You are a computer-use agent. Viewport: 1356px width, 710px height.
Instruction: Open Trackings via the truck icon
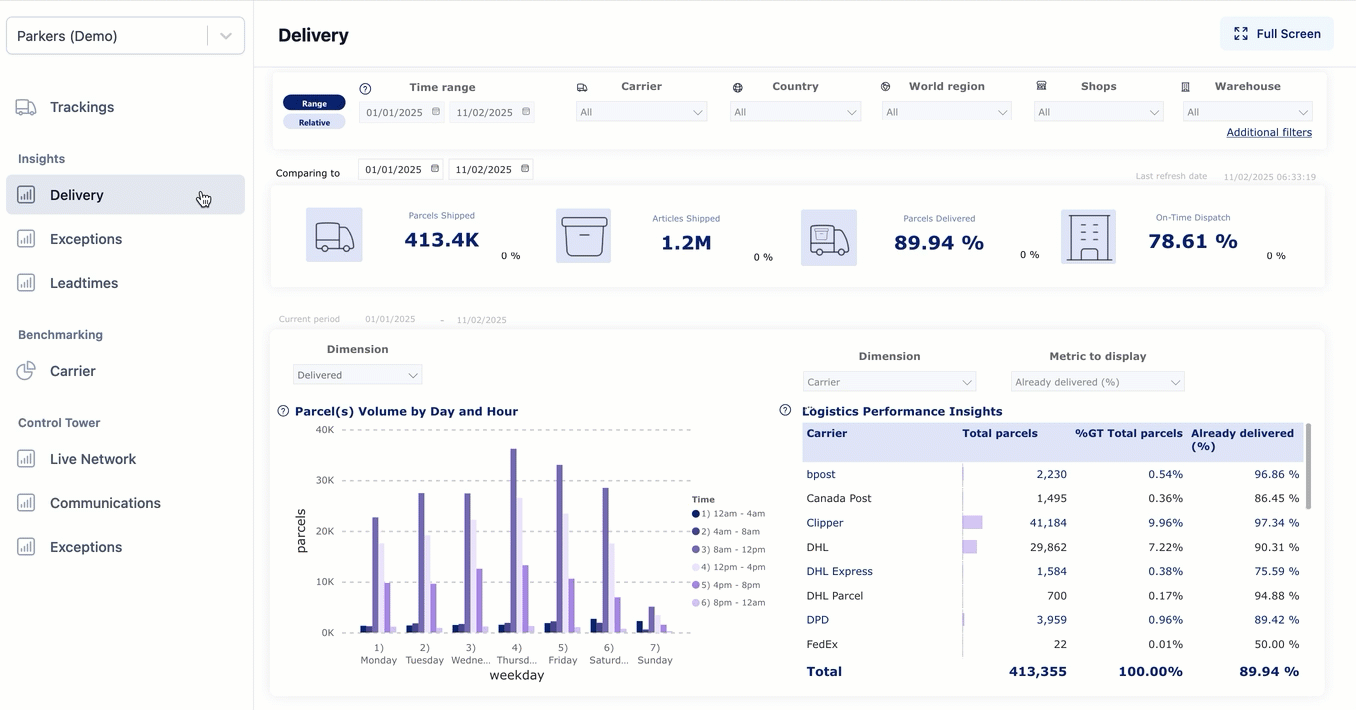26,107
